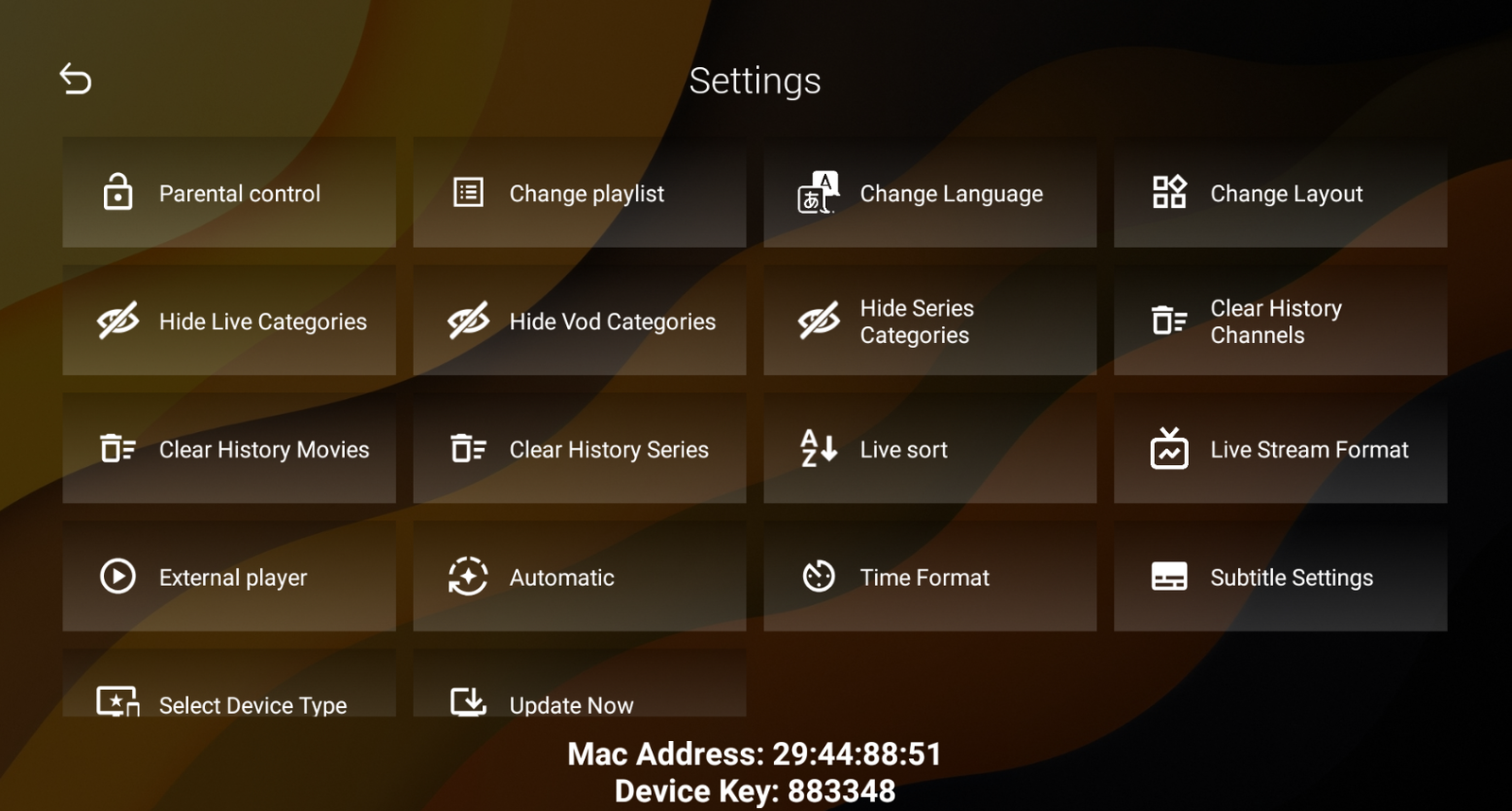Image resolution: width=1512 pixels, height=811 pixels.
Task: Click the Parental control lock icon
Action: 117,192
